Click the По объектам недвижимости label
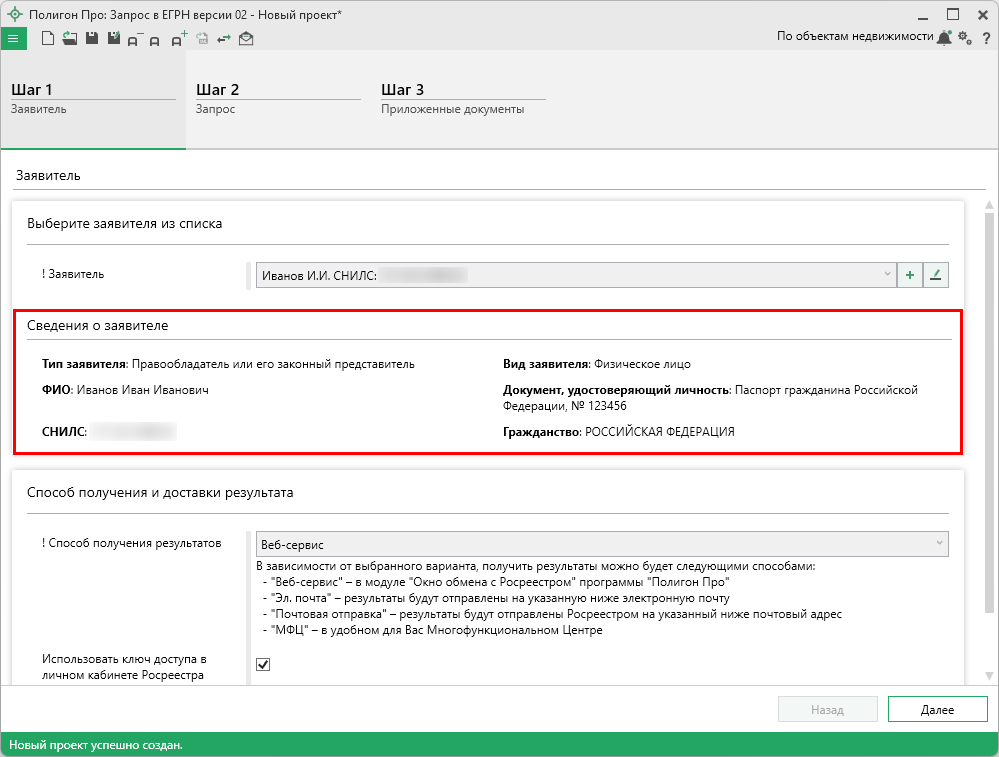The width and height of the screenshot is (999, 757). coord(854,37)
